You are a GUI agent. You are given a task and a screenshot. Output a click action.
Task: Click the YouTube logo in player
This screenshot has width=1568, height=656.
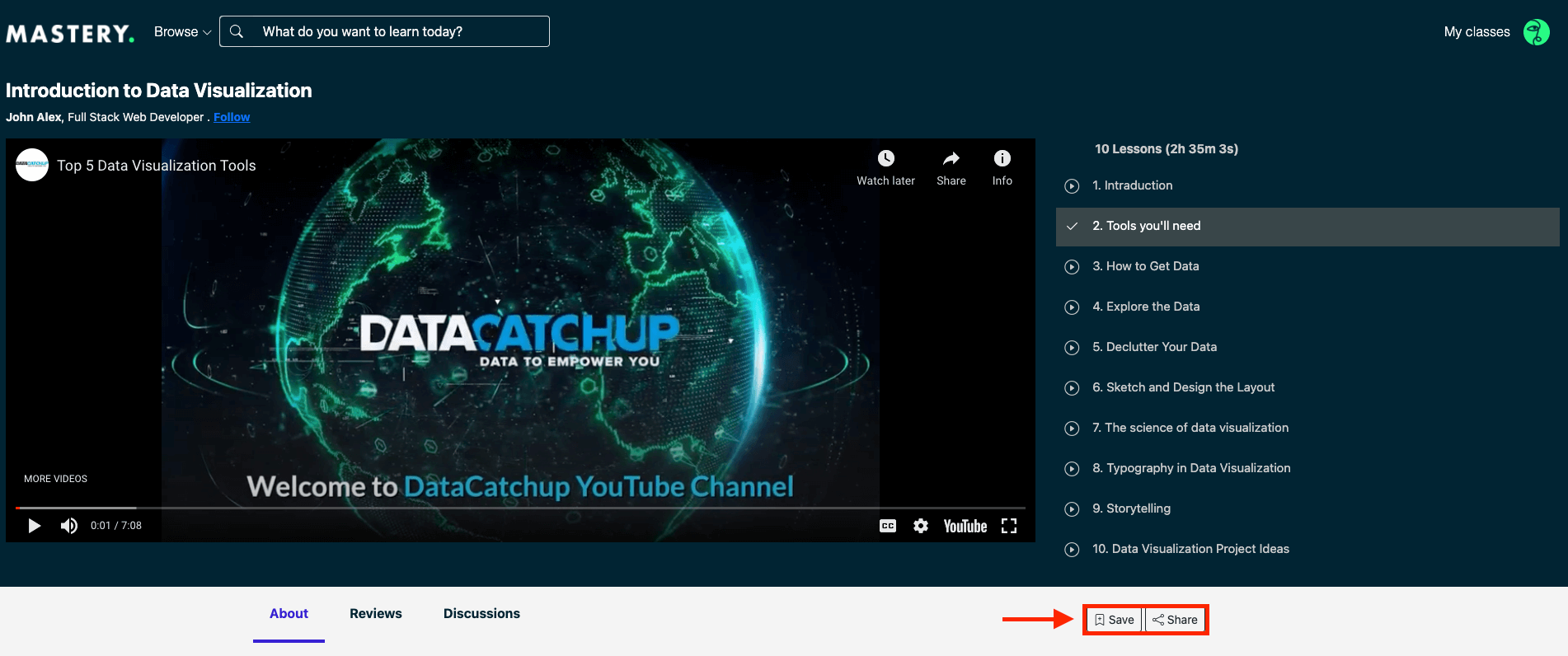pyautogui.click(x=965, y=526)
